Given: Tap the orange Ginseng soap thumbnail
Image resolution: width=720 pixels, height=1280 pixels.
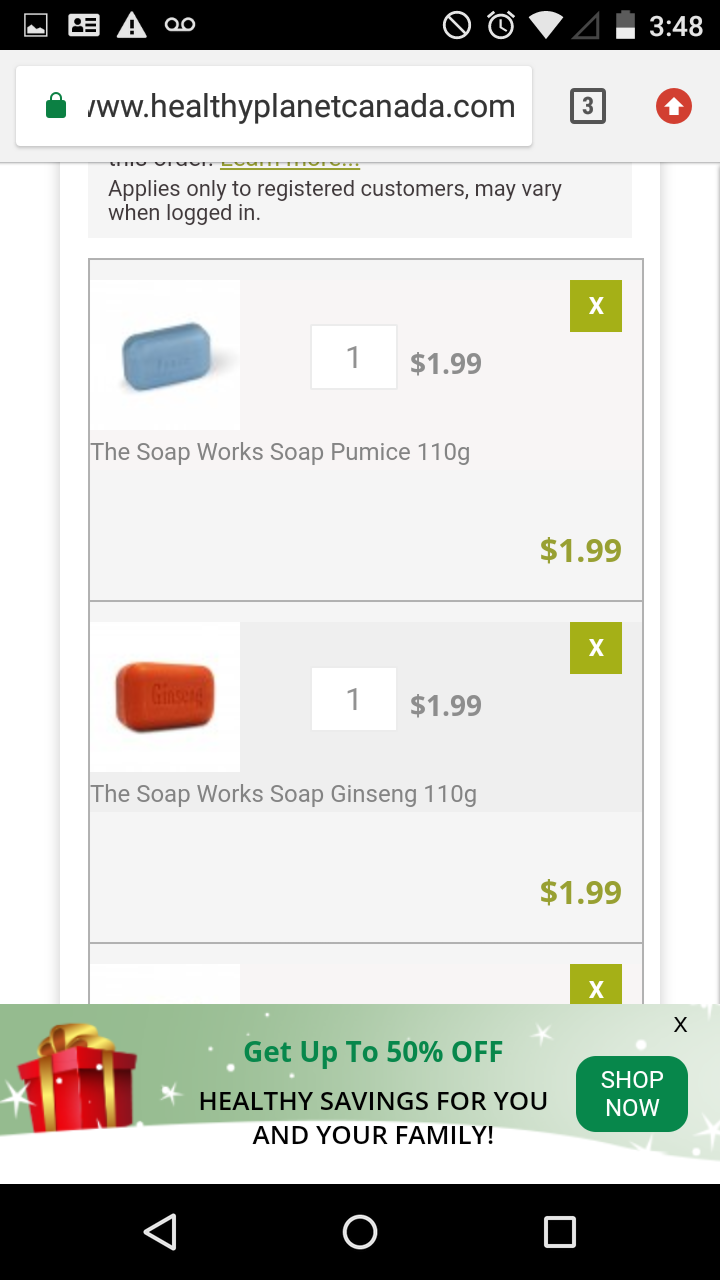Looking at the screenshot, I should click(165, 697).
